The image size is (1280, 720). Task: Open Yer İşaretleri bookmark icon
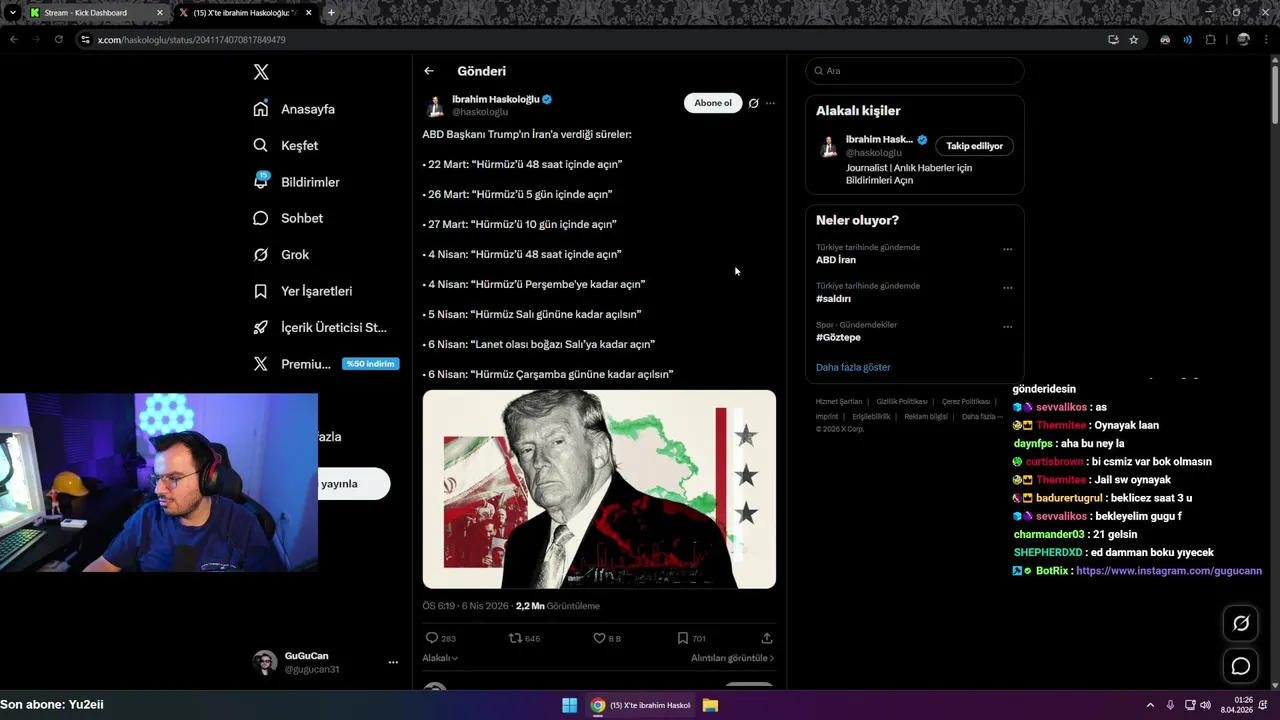[x=261, y=291]
